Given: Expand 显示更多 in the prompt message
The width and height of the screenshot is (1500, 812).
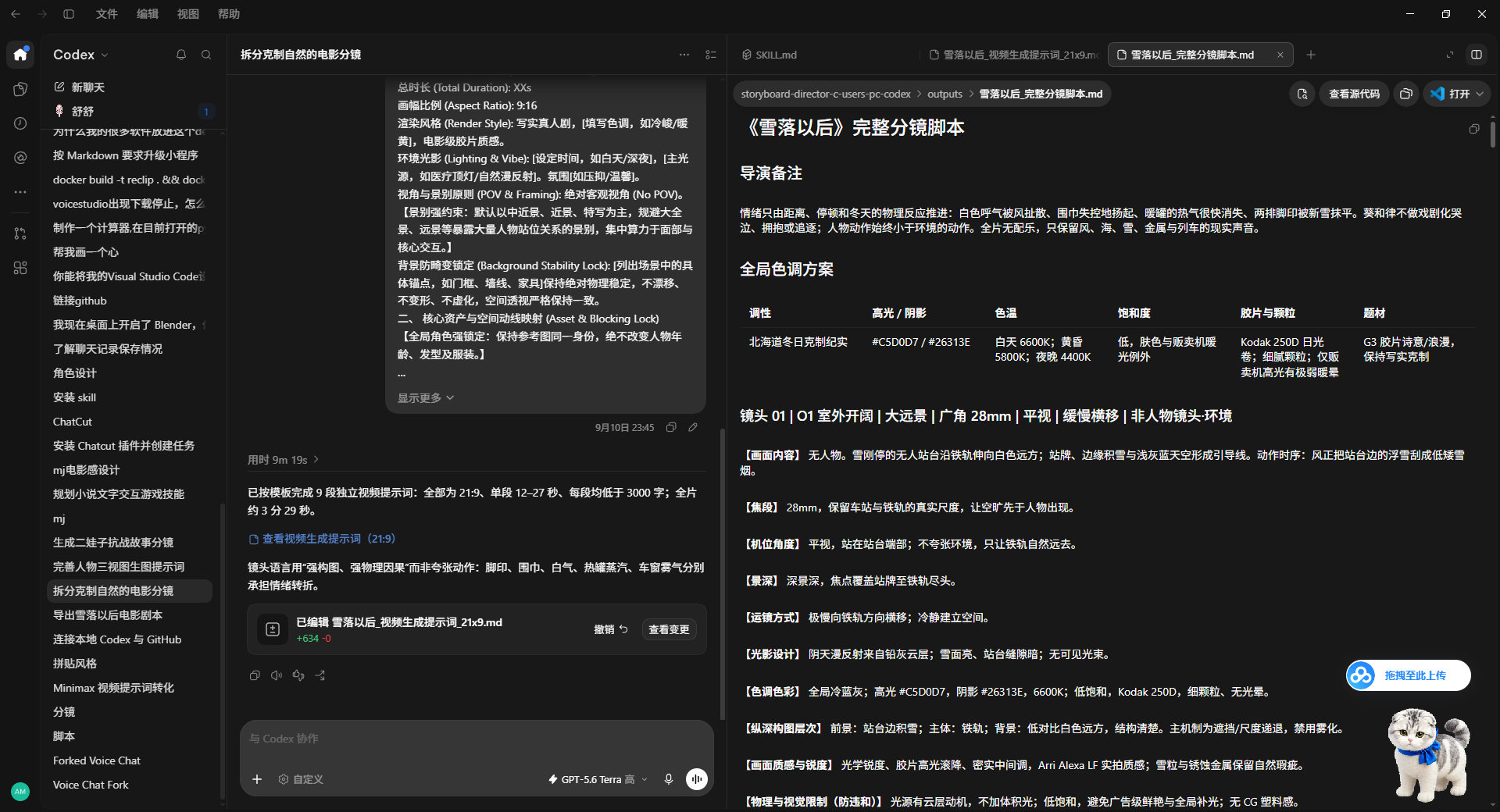Looking at the screenshot, I should tap(426, 398).
